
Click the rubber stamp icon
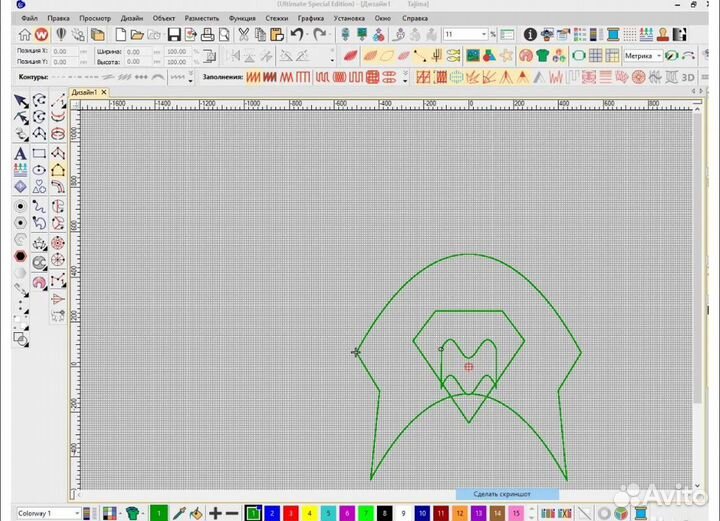coord(663,34)
